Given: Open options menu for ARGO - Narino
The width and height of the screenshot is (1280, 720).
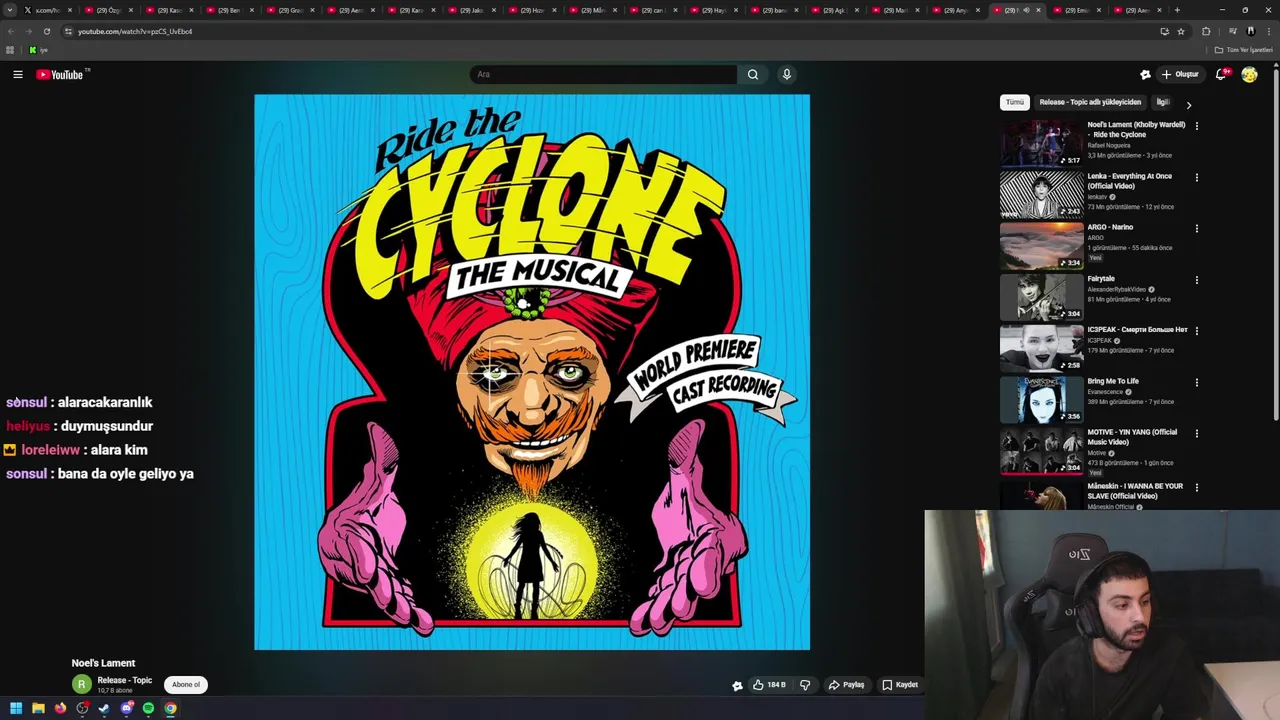Looking at the screenshot, I should 1197,228.
